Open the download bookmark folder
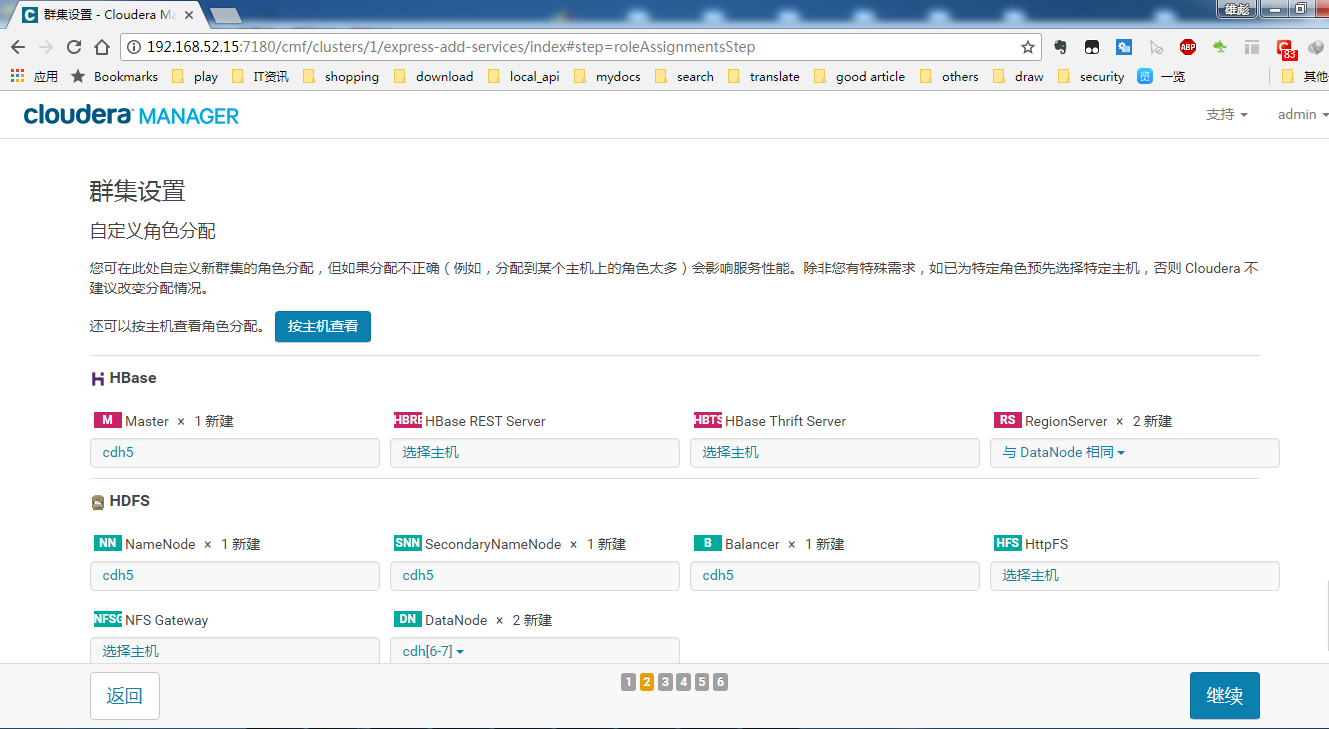The image size is (1329, 729). click(434, 76)
